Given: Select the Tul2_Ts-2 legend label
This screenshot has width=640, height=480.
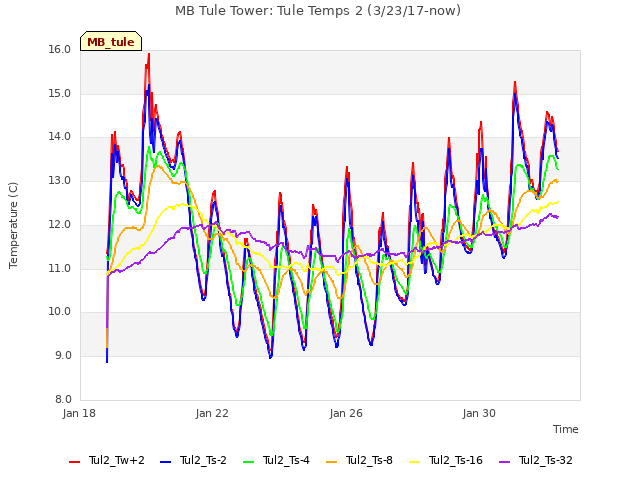Looking at the screenshot, I should point(203,460).
